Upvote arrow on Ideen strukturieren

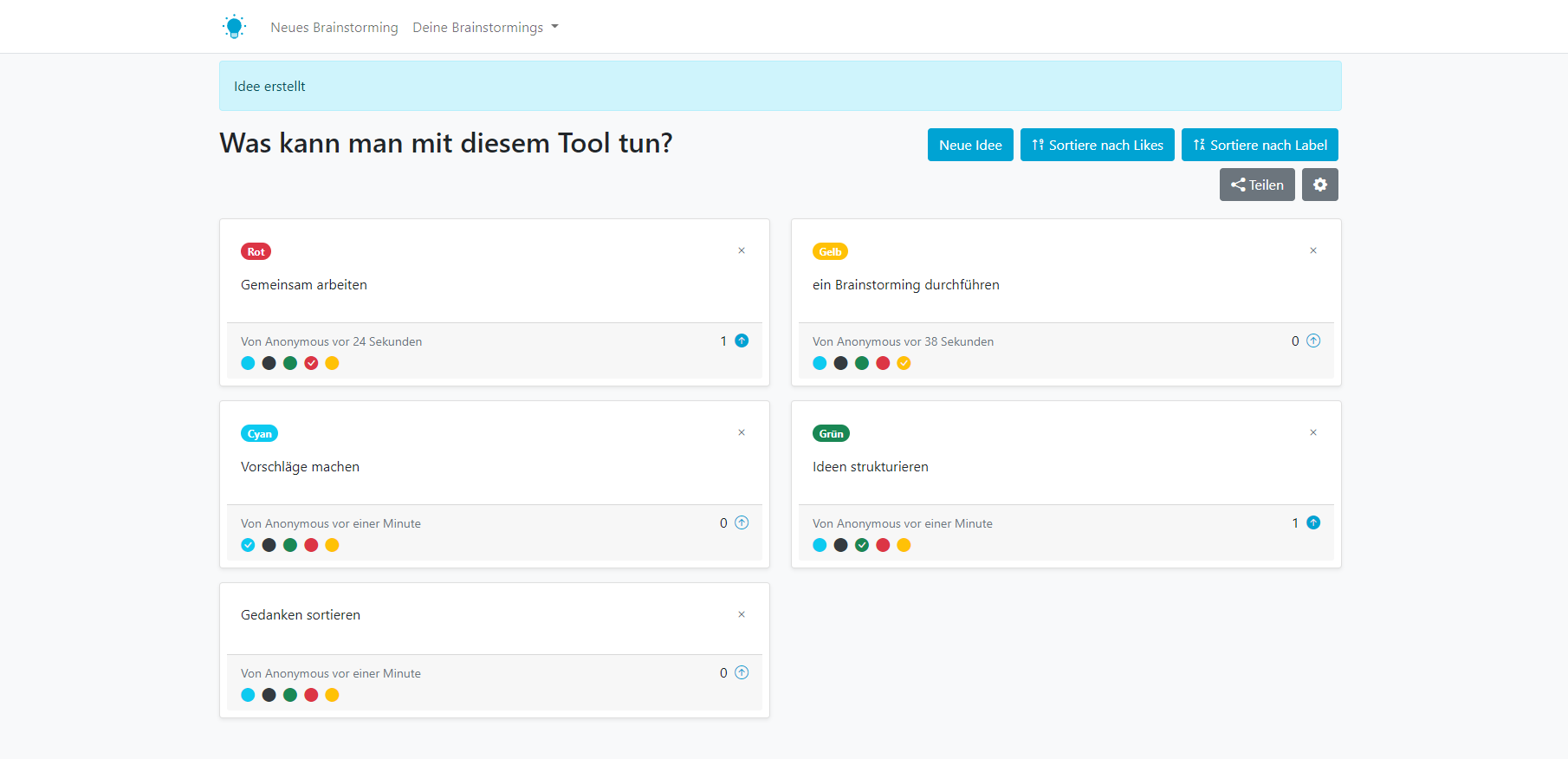1313,522
